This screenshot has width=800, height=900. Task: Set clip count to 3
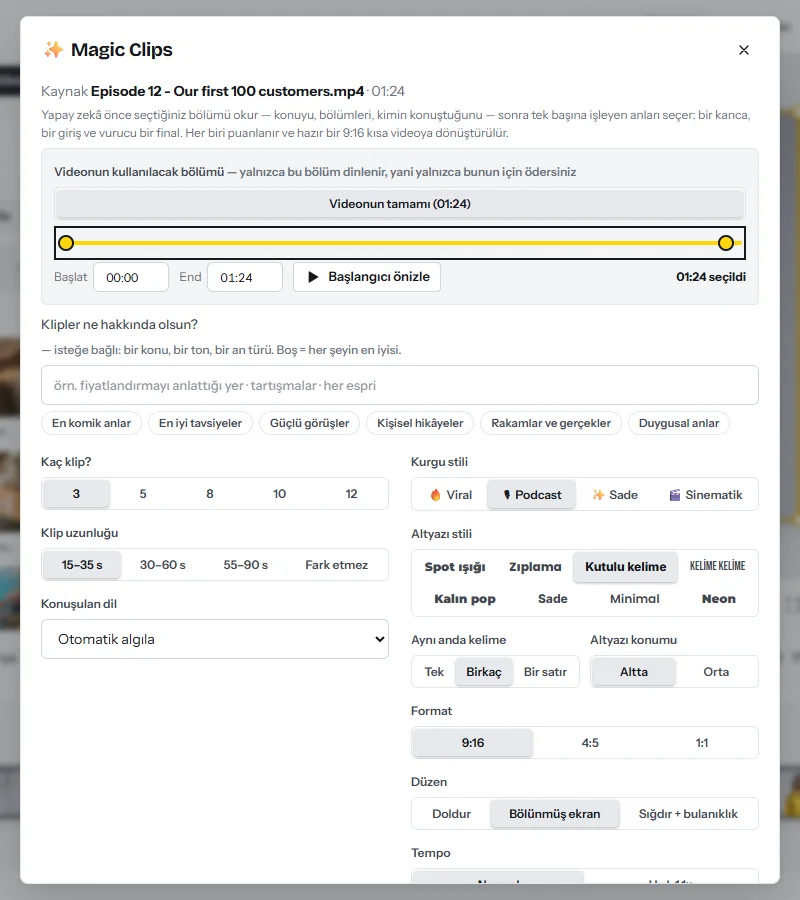76,494
